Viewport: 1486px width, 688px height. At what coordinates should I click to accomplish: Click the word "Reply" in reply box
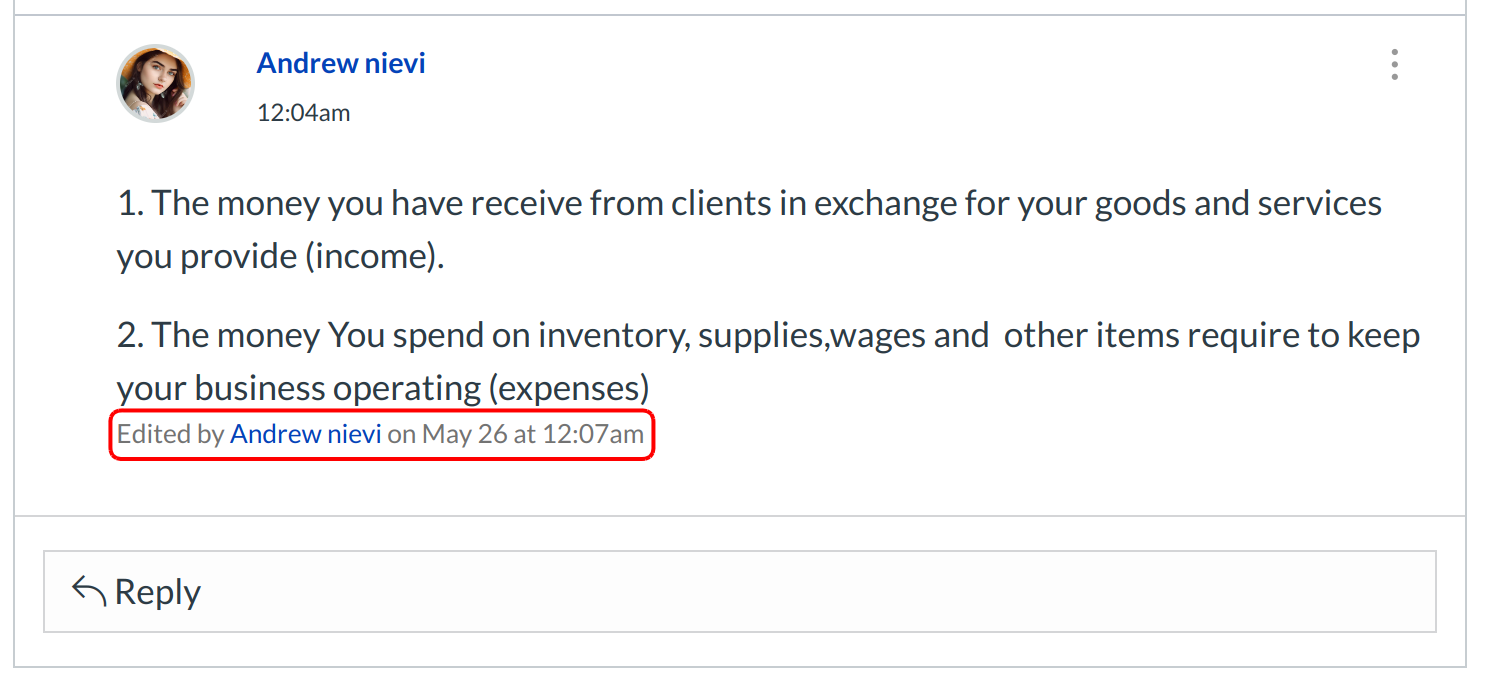click(x=158, y=592)
